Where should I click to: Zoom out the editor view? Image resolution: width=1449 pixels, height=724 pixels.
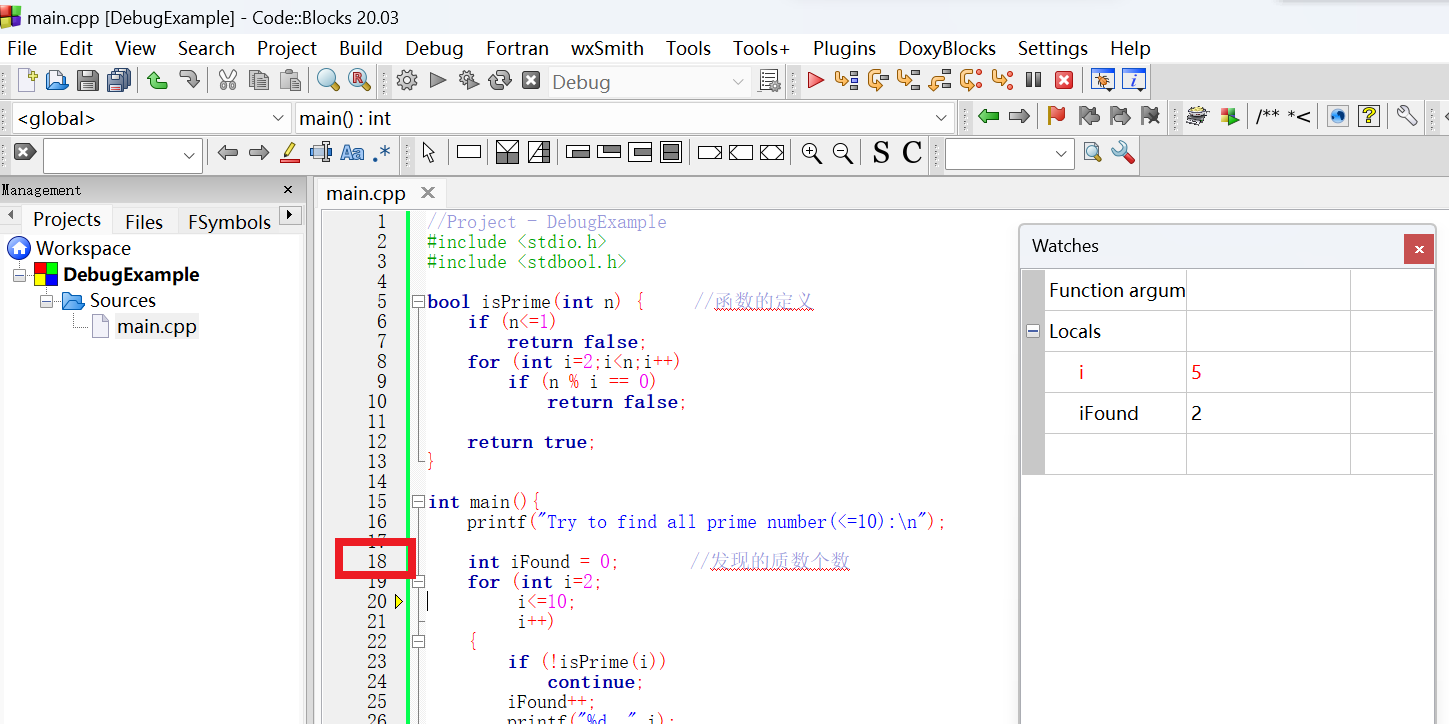tap(843, 153)
